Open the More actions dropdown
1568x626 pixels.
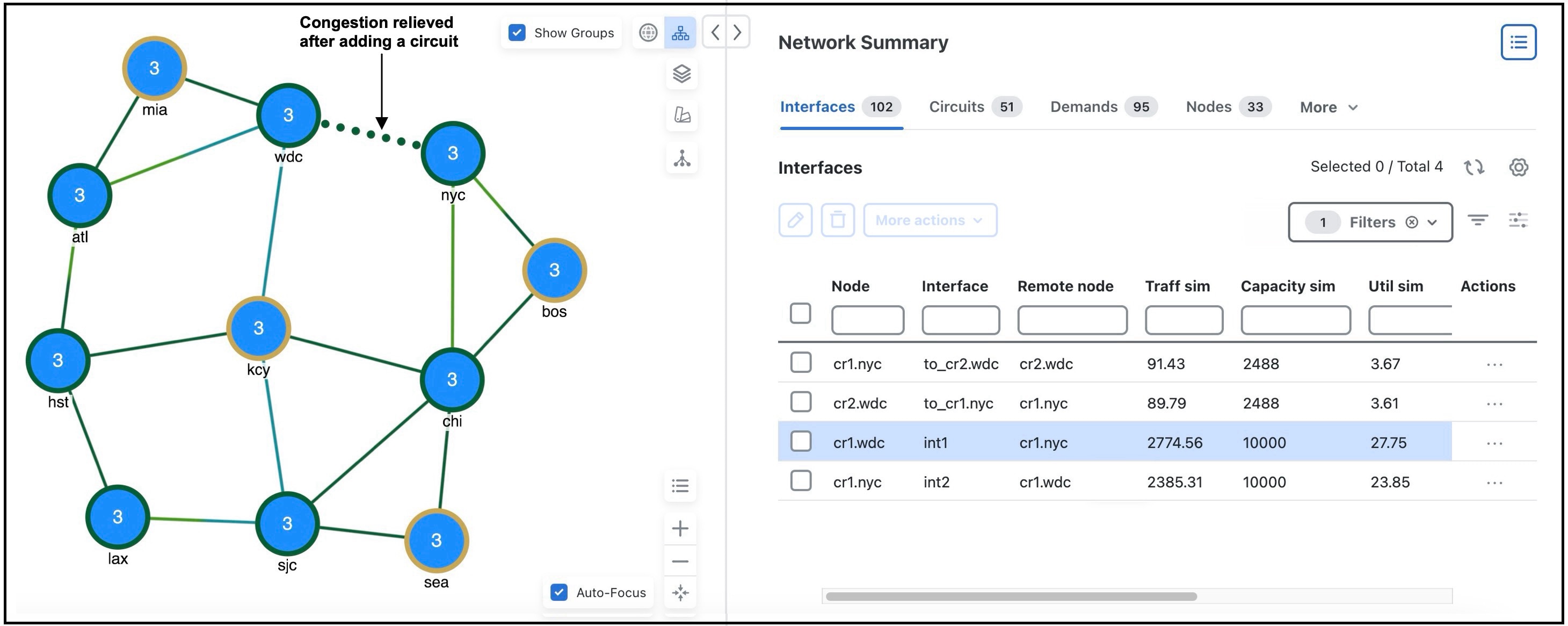pyautogui.click(x=930, y=220)
